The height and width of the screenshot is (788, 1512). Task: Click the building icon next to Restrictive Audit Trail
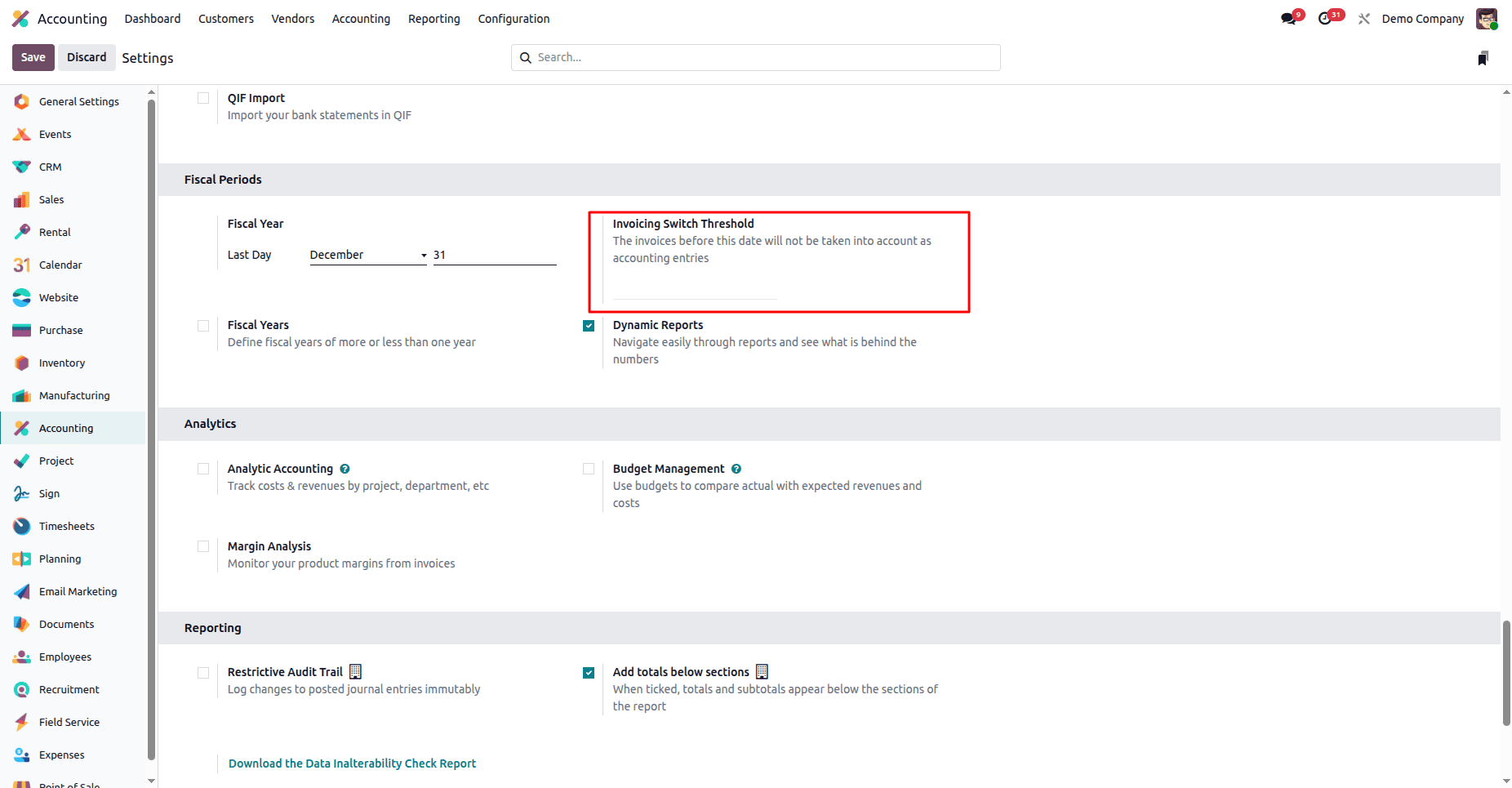355,672
